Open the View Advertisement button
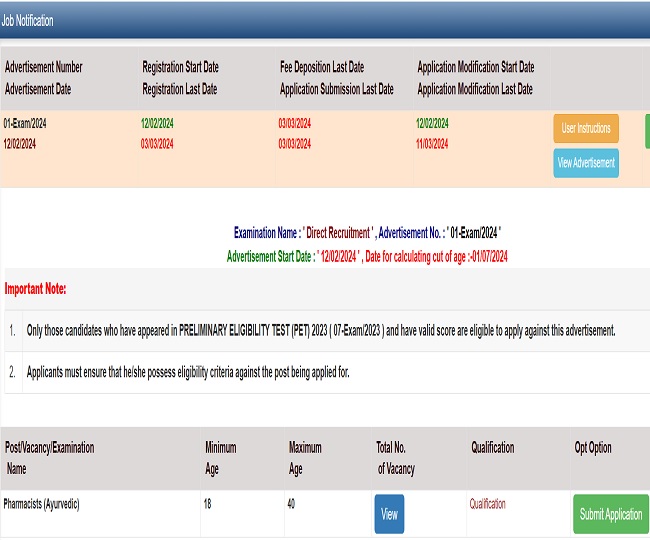 pos(586,163)
